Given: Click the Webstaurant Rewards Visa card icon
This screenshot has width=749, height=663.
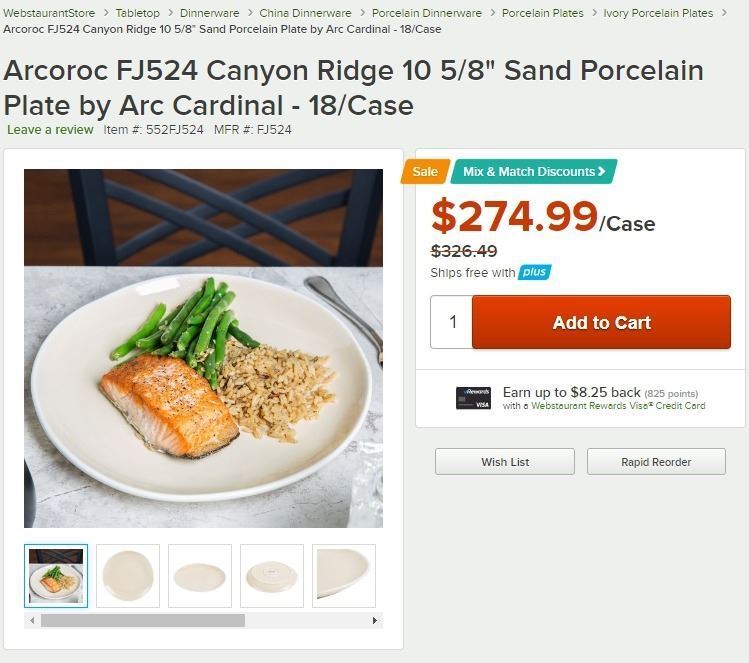Looking at the screenshot, I should (x=473, y=397).
